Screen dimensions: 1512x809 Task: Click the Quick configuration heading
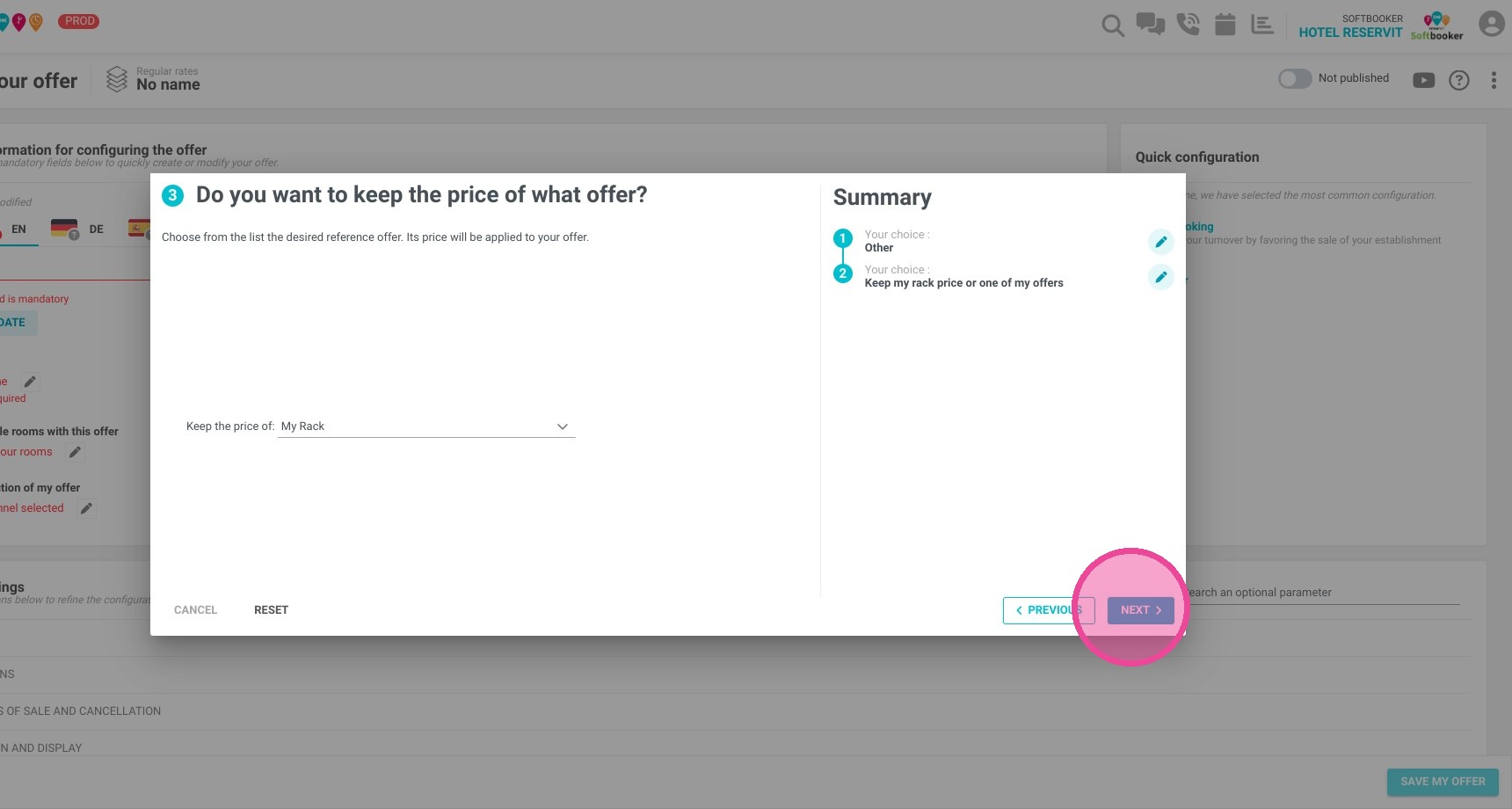click(1197, 157)
